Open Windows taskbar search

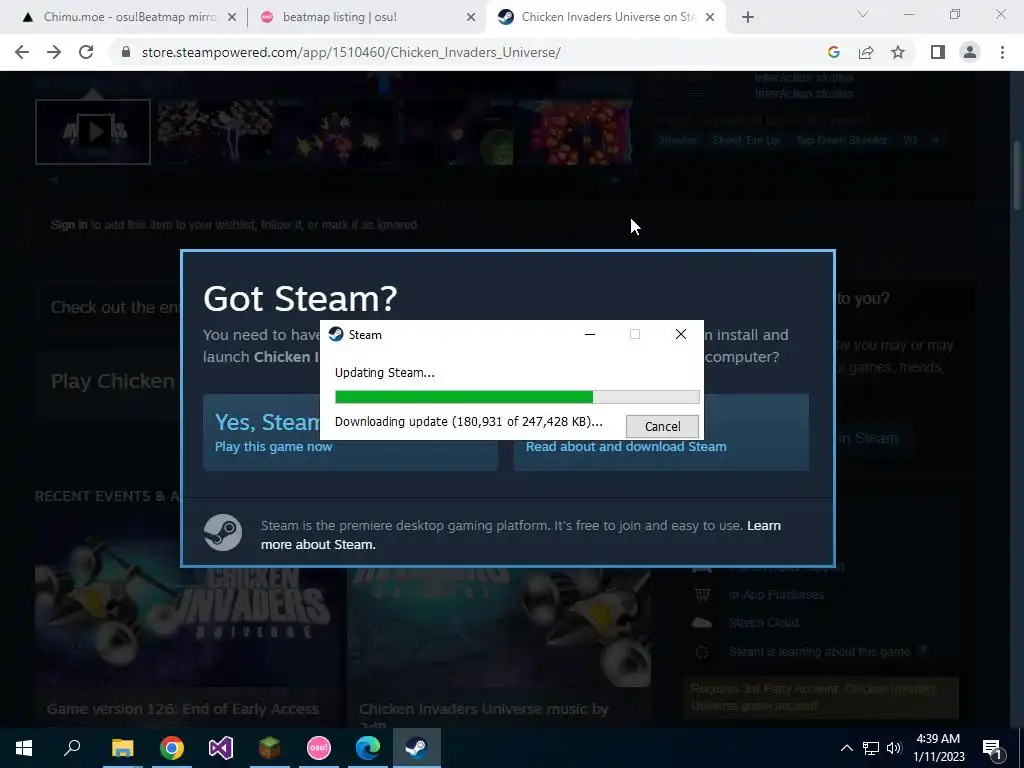pyautogui.click(x=72, y=748)
